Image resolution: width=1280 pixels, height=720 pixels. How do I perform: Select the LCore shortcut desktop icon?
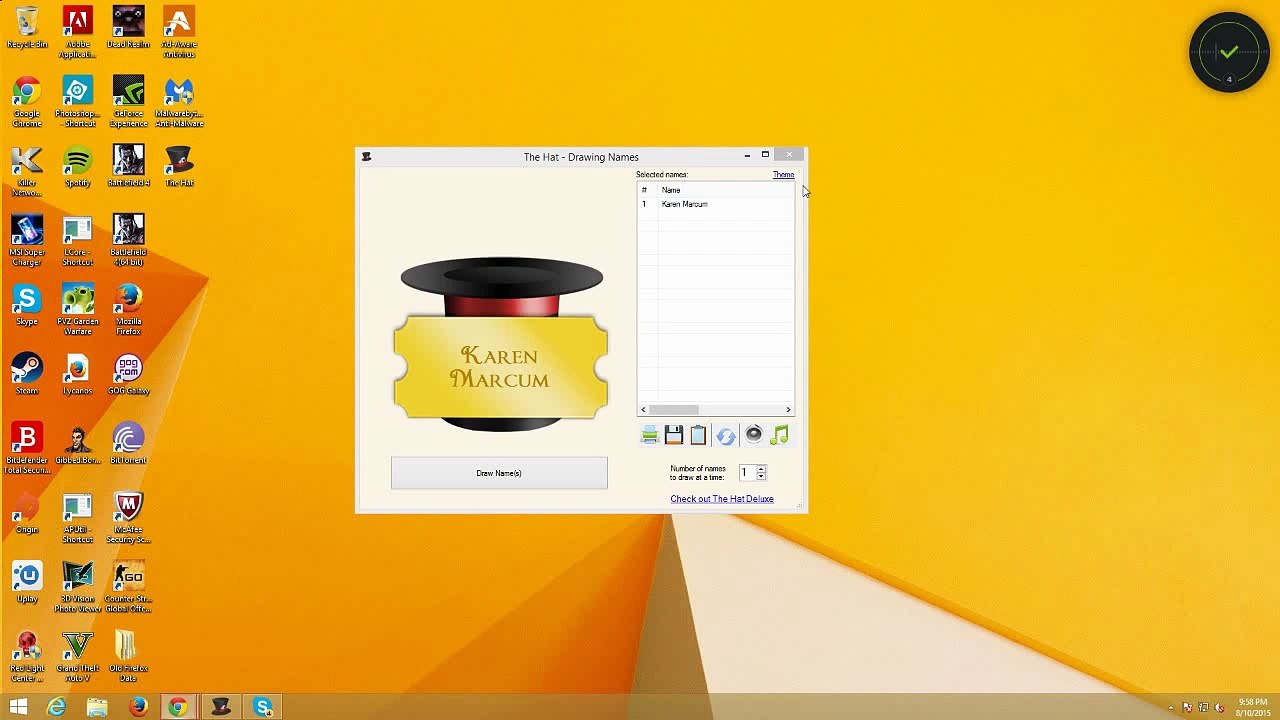[78, 240]
